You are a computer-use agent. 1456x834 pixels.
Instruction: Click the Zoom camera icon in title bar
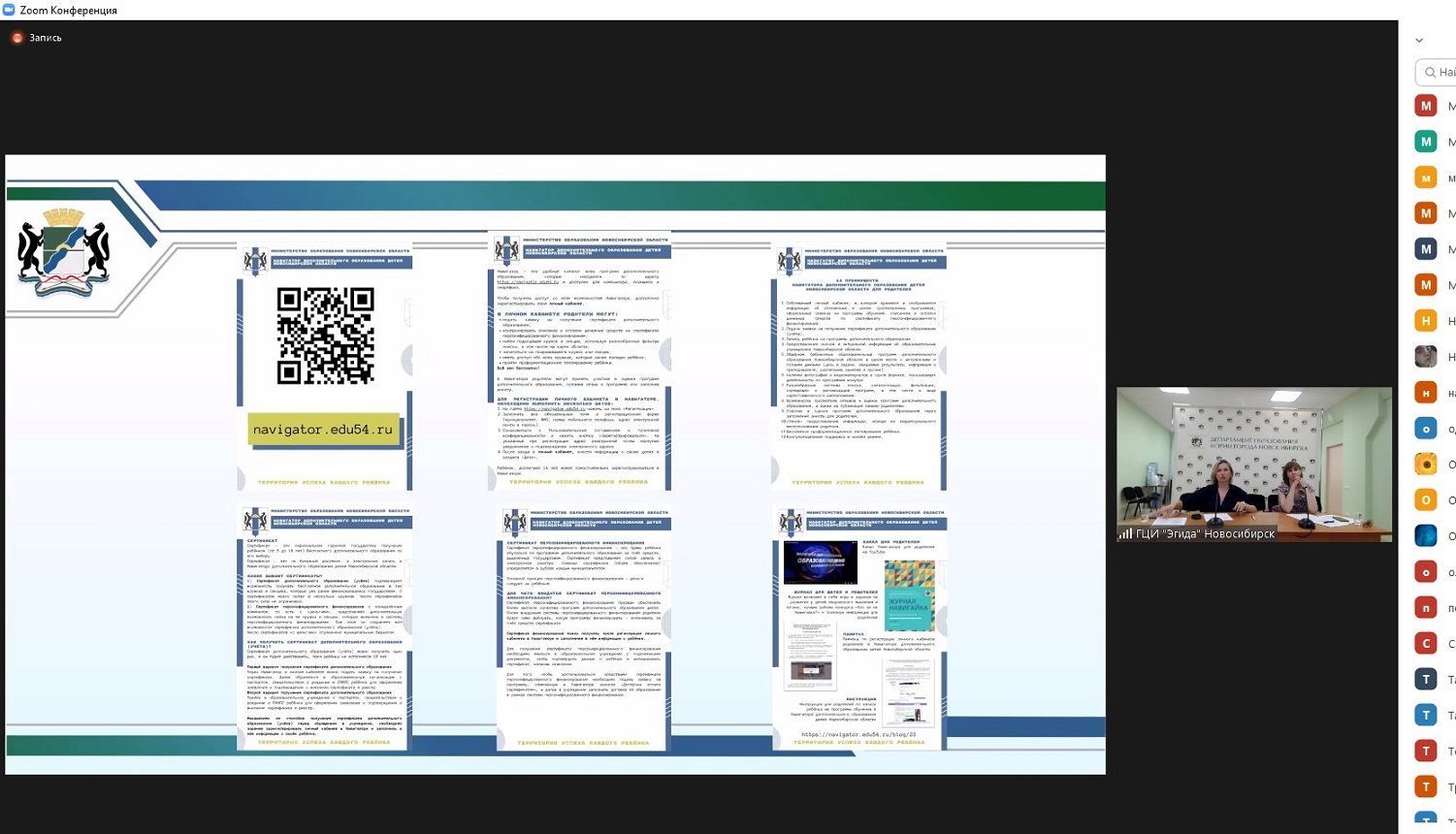click(x=9, y=10)
